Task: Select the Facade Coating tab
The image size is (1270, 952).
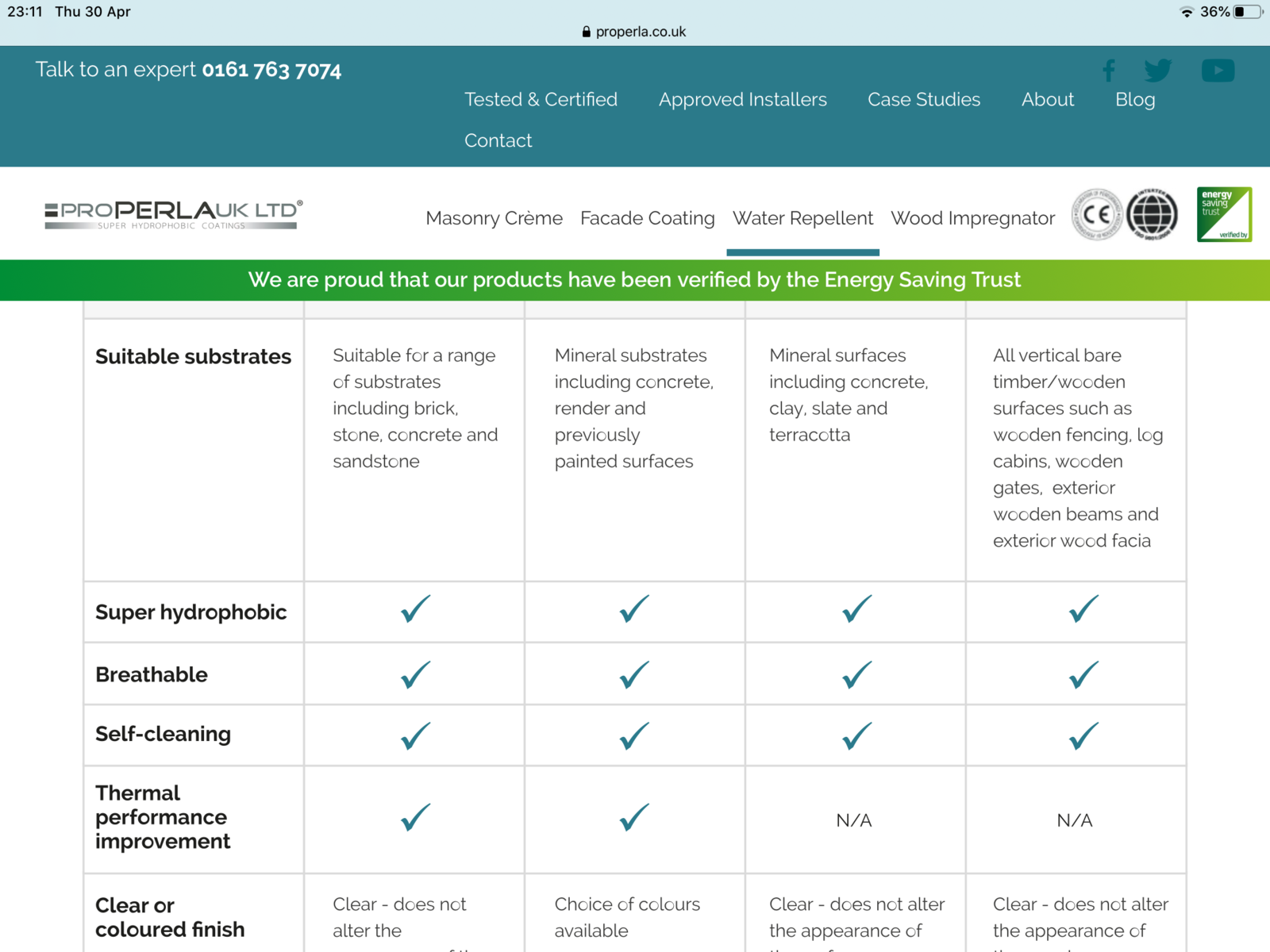Action: (x=647, y=218)
